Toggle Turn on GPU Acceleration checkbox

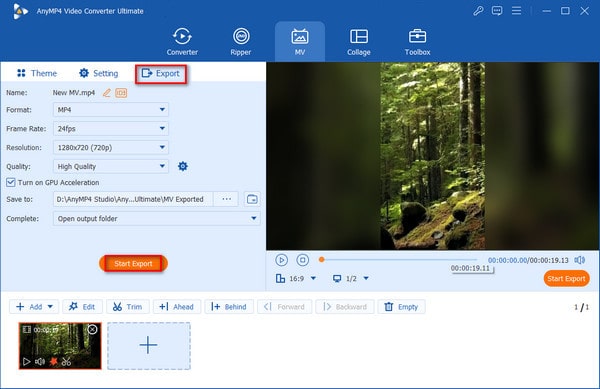pyautogui.click(x=11, y=182)
